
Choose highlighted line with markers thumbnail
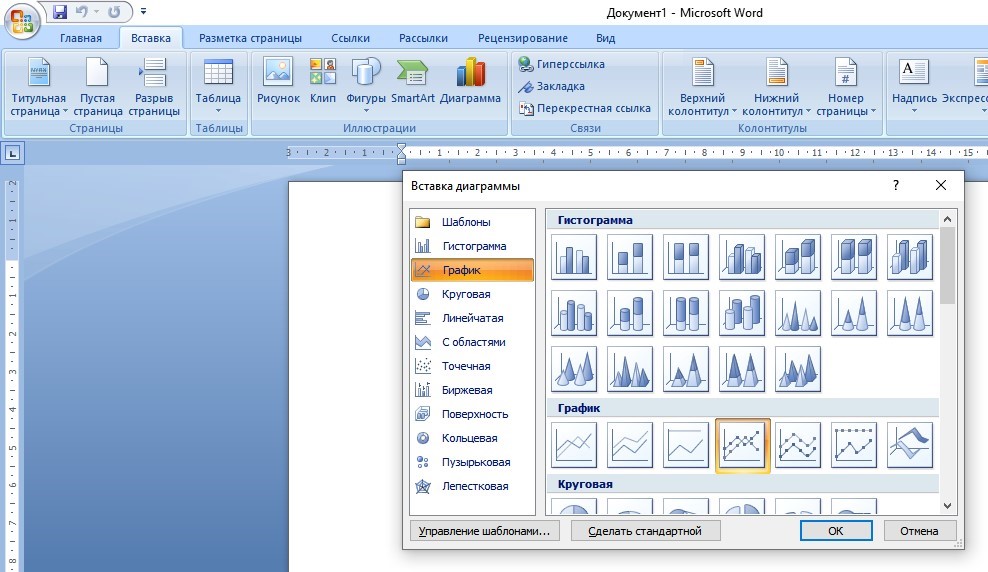[x=742, y=445]
